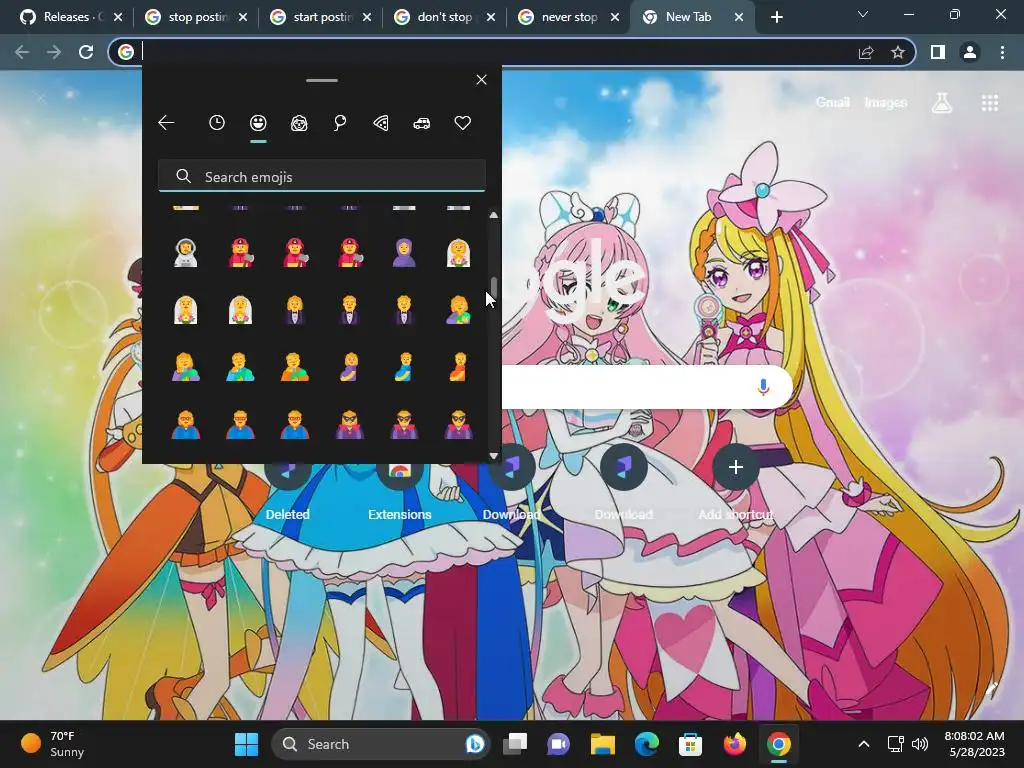The image size is (1024, 768).
Task: Launch Microsoft Edge from the taskbar
Action: click(647, 744)
